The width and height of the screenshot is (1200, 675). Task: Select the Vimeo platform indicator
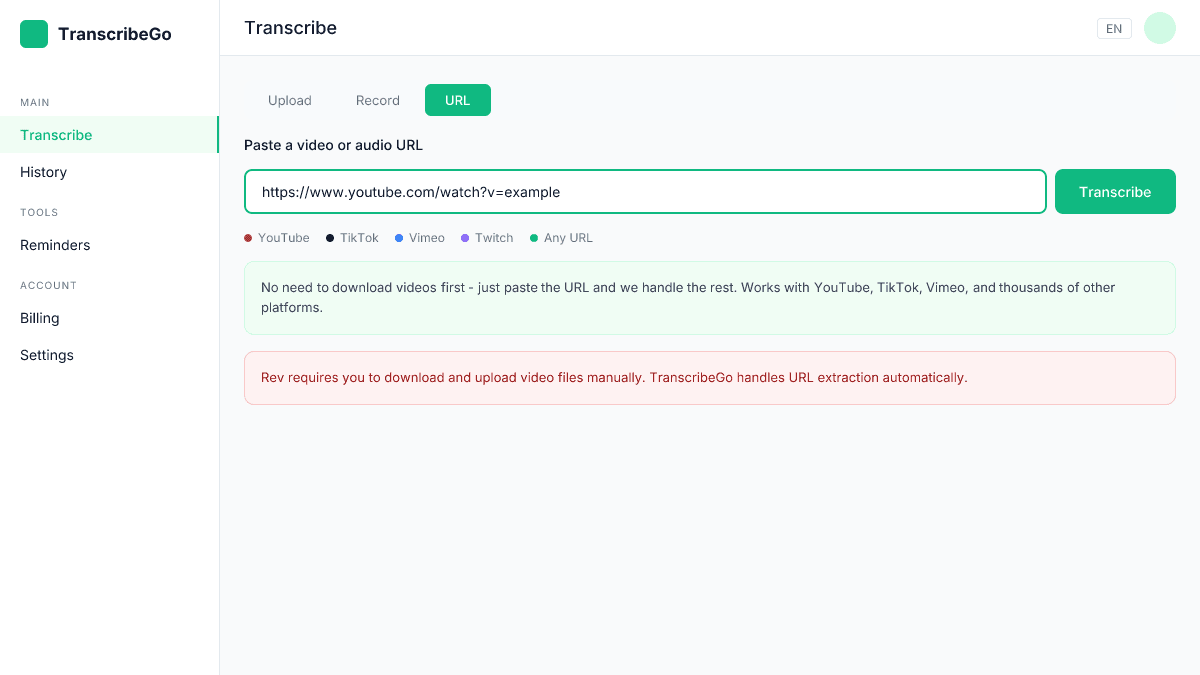coord(419,238)
